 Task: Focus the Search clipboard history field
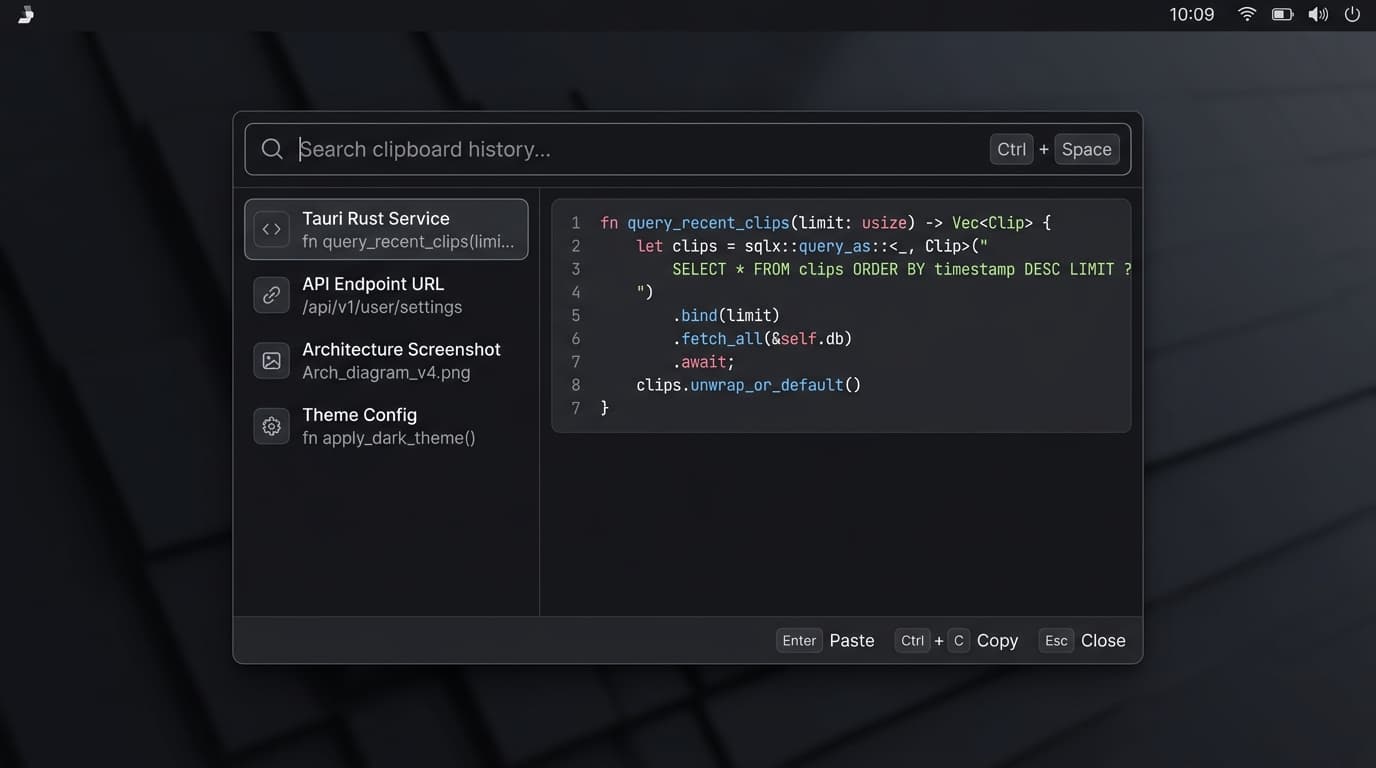(688, 149)
